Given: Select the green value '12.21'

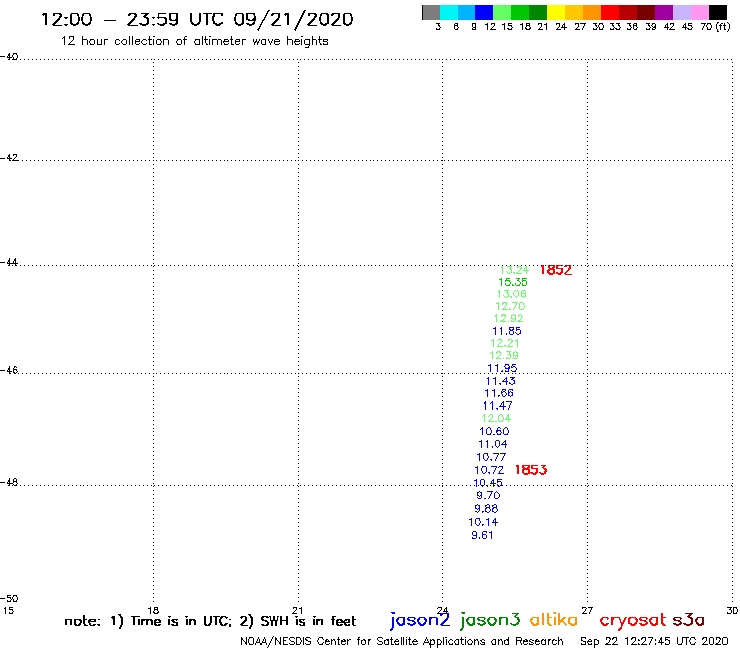Looking at the screenshot, I should pos(505,343).
